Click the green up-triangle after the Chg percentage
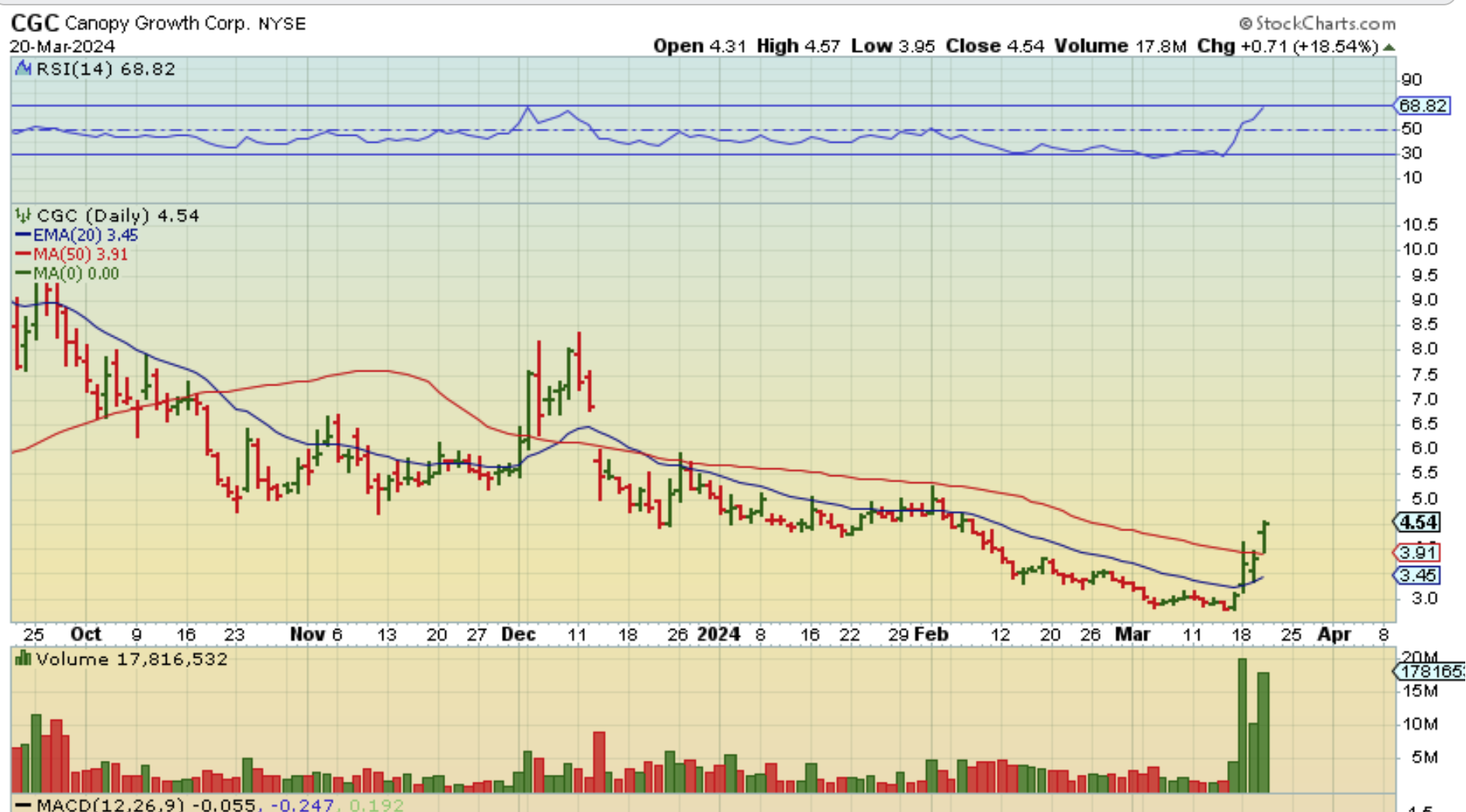The height and width of the screenshot is (812, 1466). 1389,47
